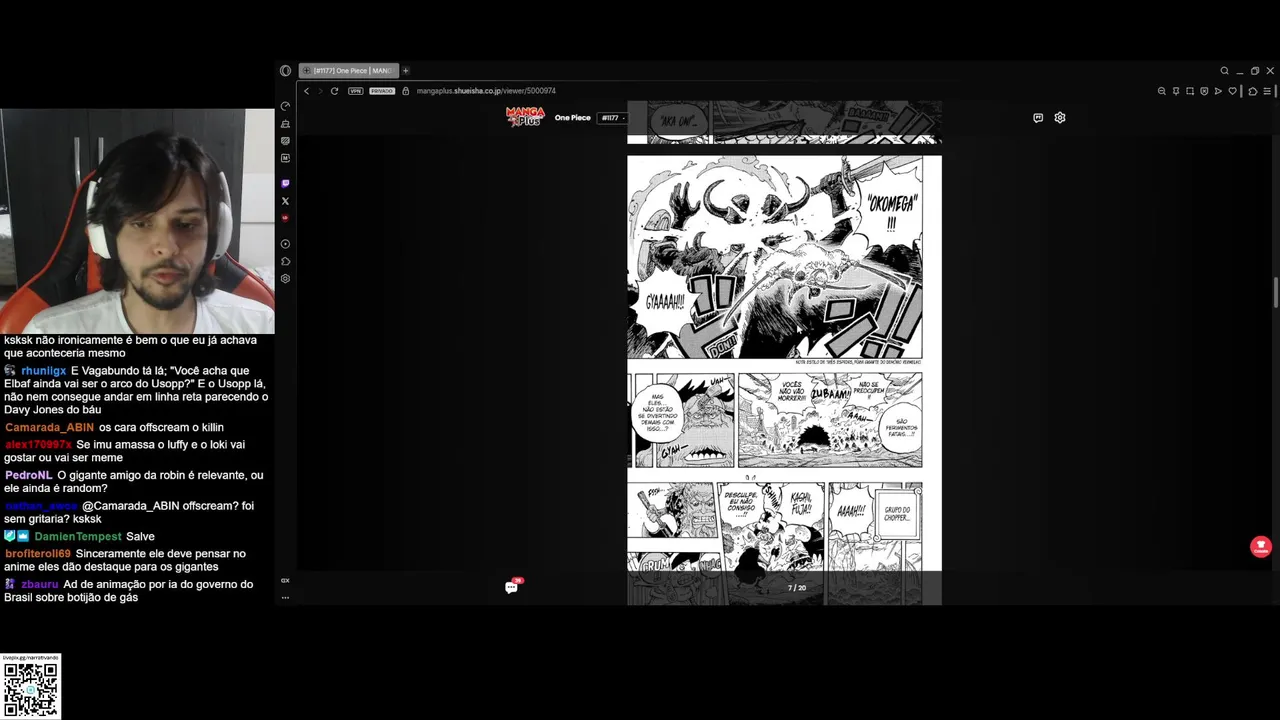Screen dimensions: 1280x720
Task: Expand the #1177 chapter dropdown
Action: (x=612, y=118)
